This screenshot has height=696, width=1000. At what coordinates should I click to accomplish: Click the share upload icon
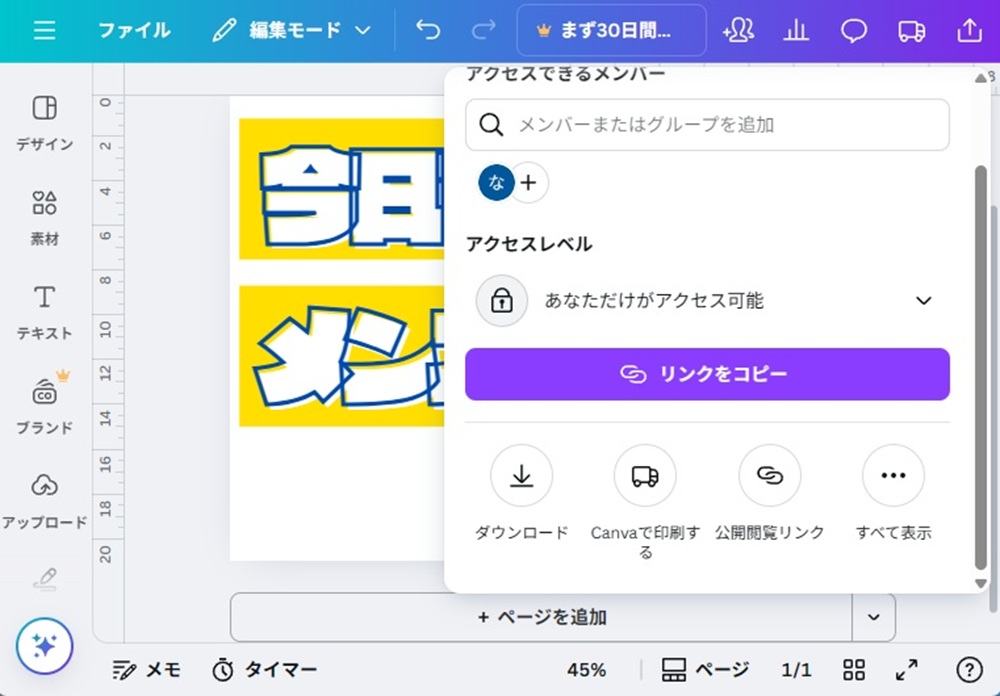pos(969,31)
